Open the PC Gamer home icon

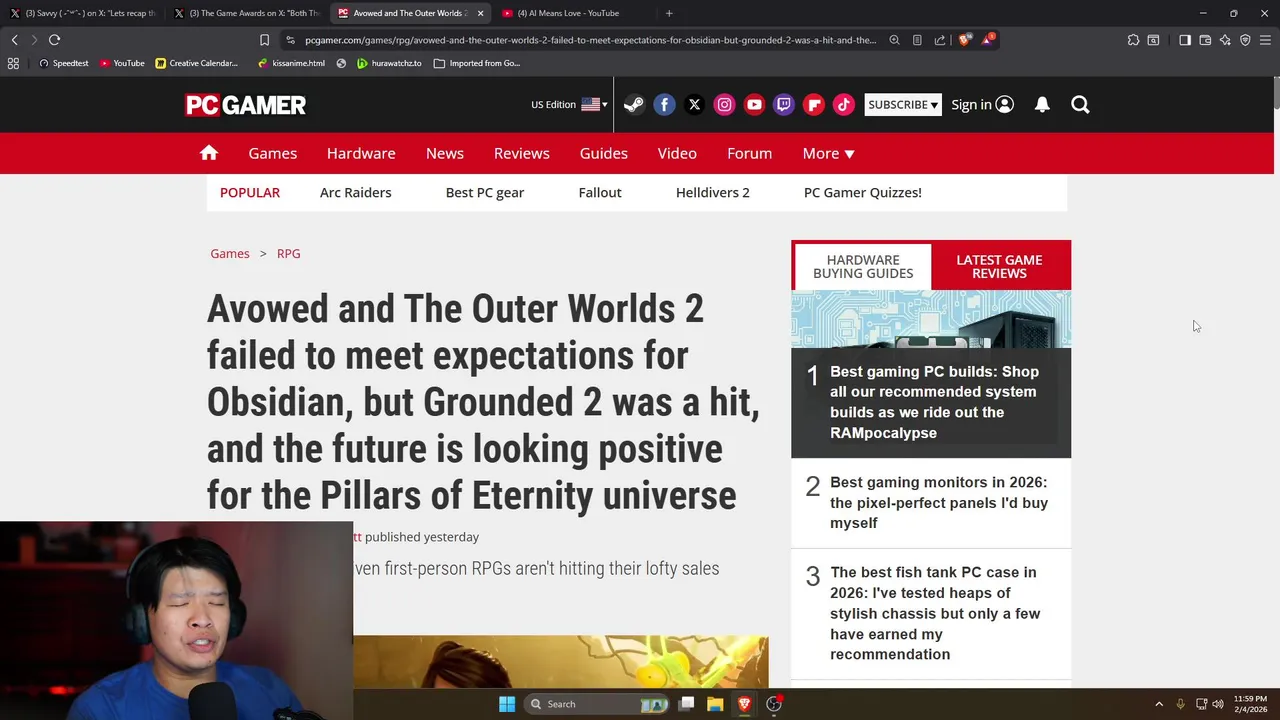[208, 153]
